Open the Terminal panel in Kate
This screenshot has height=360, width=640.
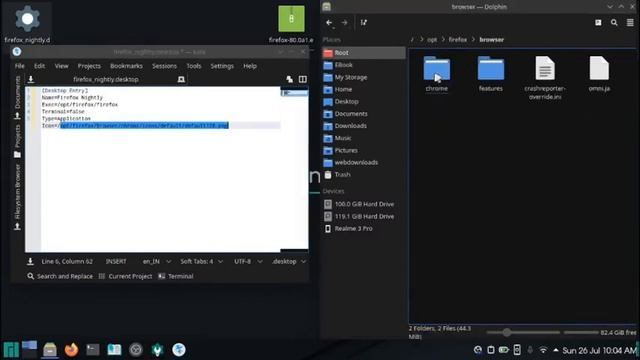176,276
